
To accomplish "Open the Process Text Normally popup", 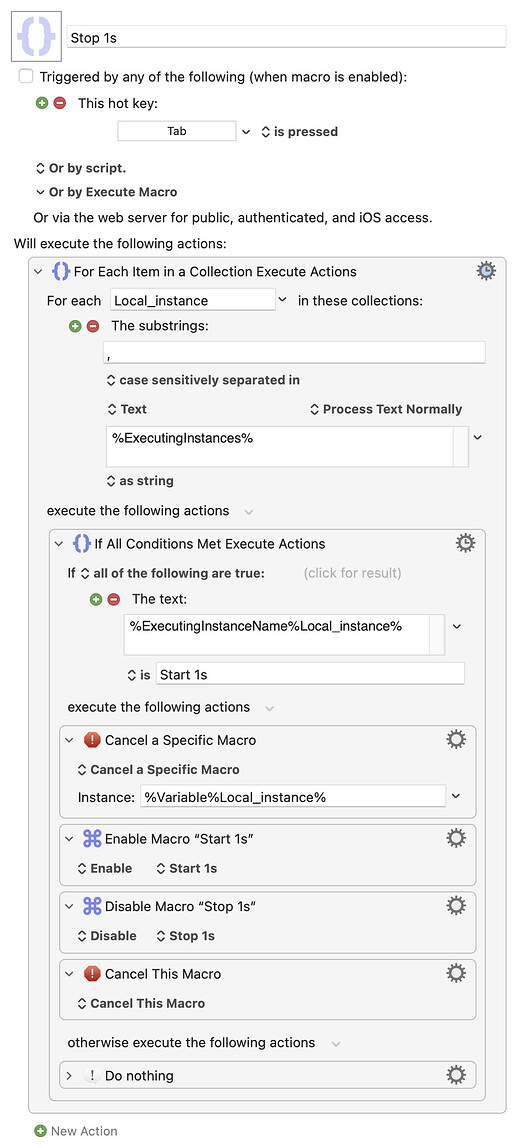I will pos(386,409).
